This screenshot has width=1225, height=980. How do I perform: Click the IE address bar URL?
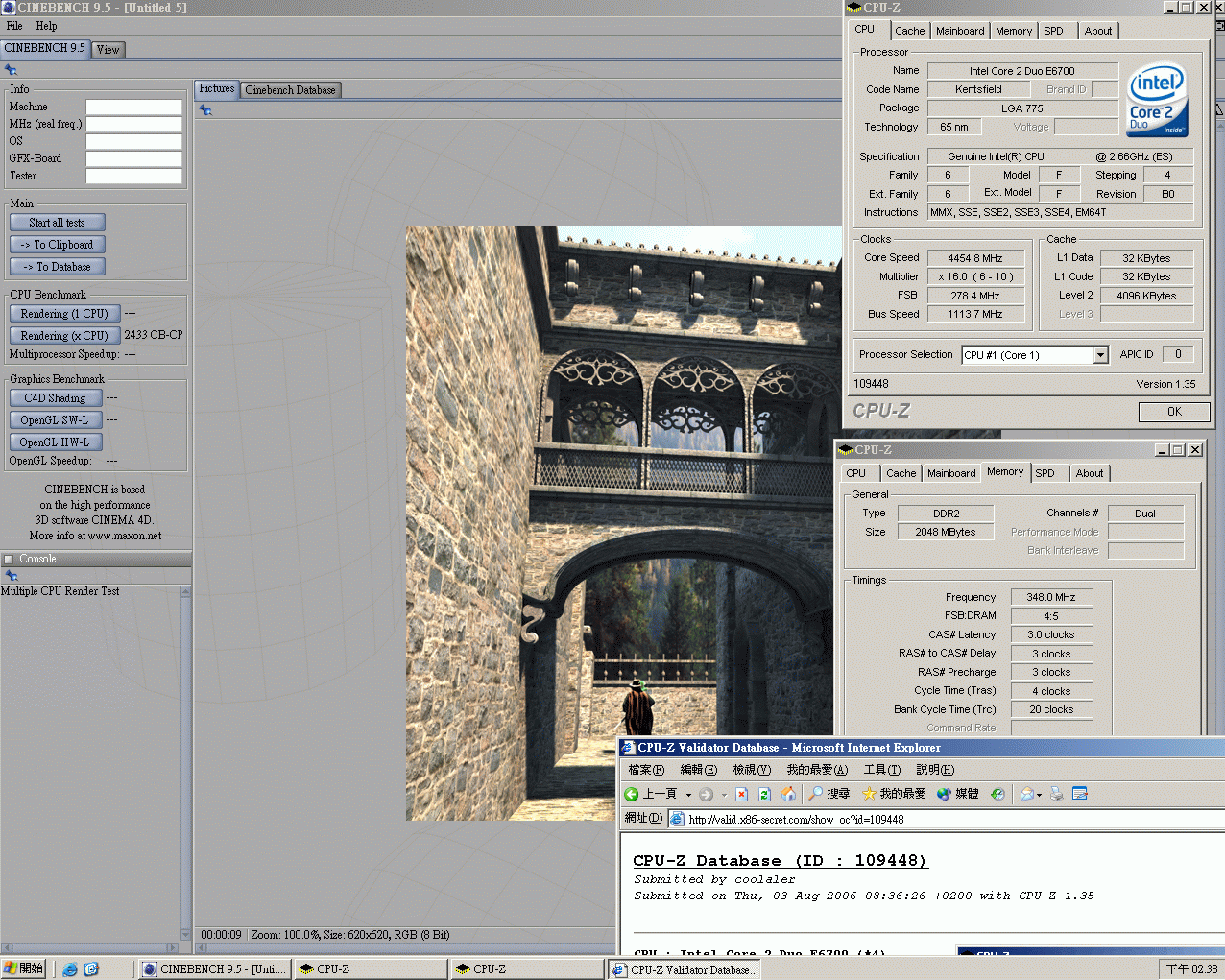point(796,820)
